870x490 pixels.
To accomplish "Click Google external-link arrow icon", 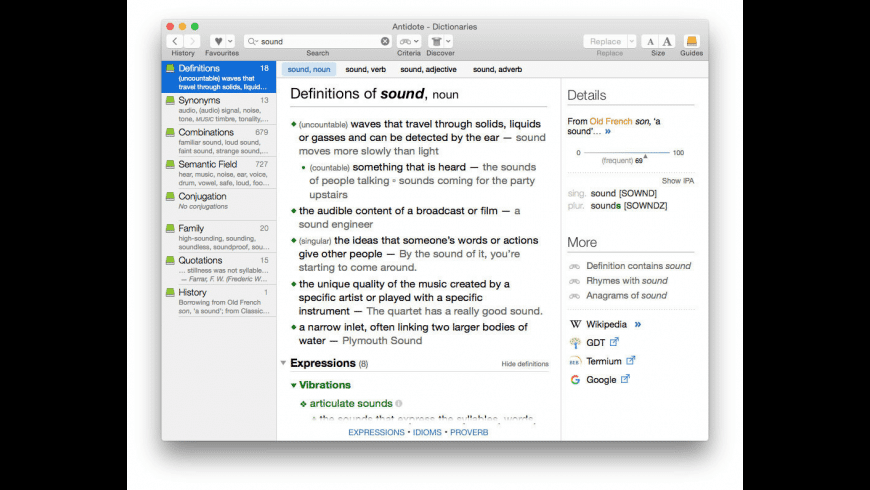I will click(x=625, y=379).
